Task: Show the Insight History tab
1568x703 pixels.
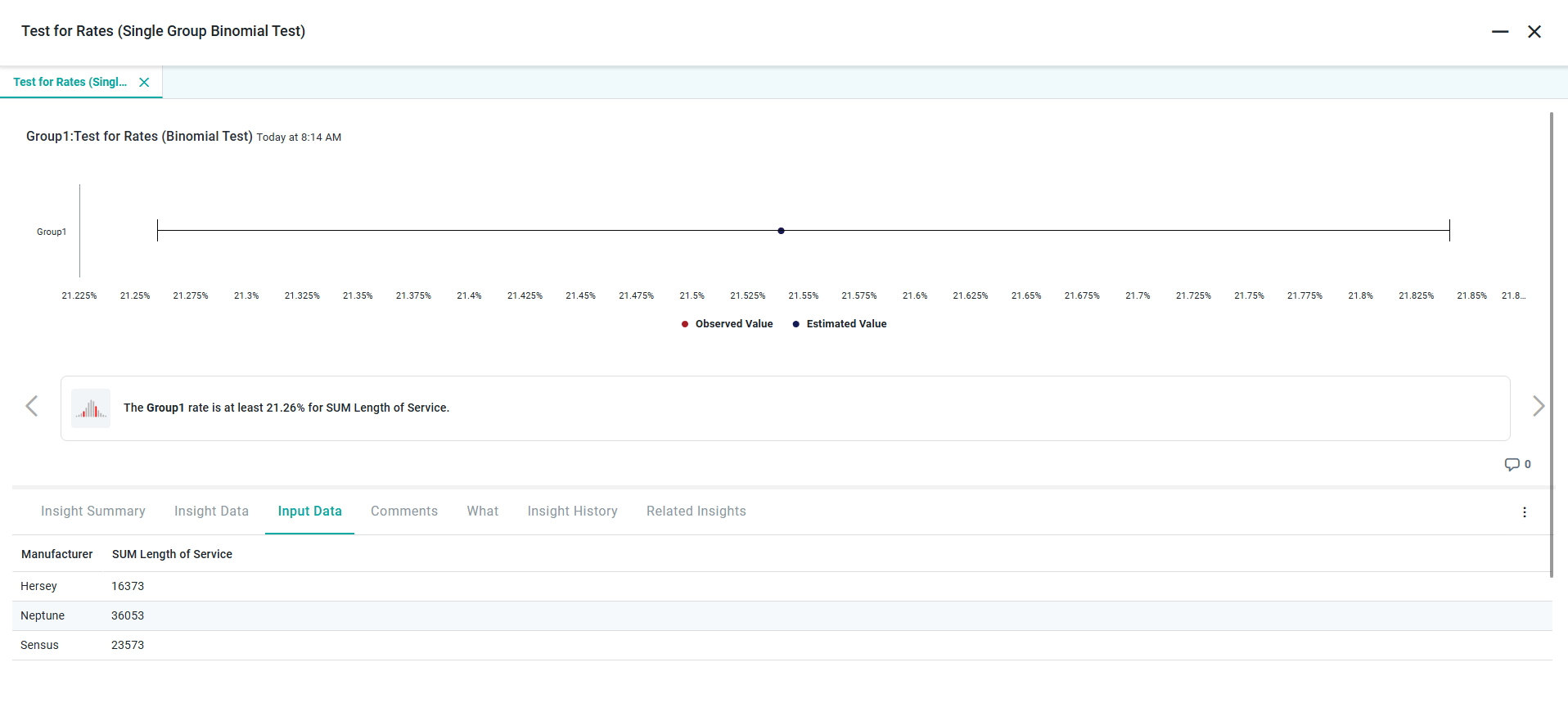Action: (x=572, y=511)
